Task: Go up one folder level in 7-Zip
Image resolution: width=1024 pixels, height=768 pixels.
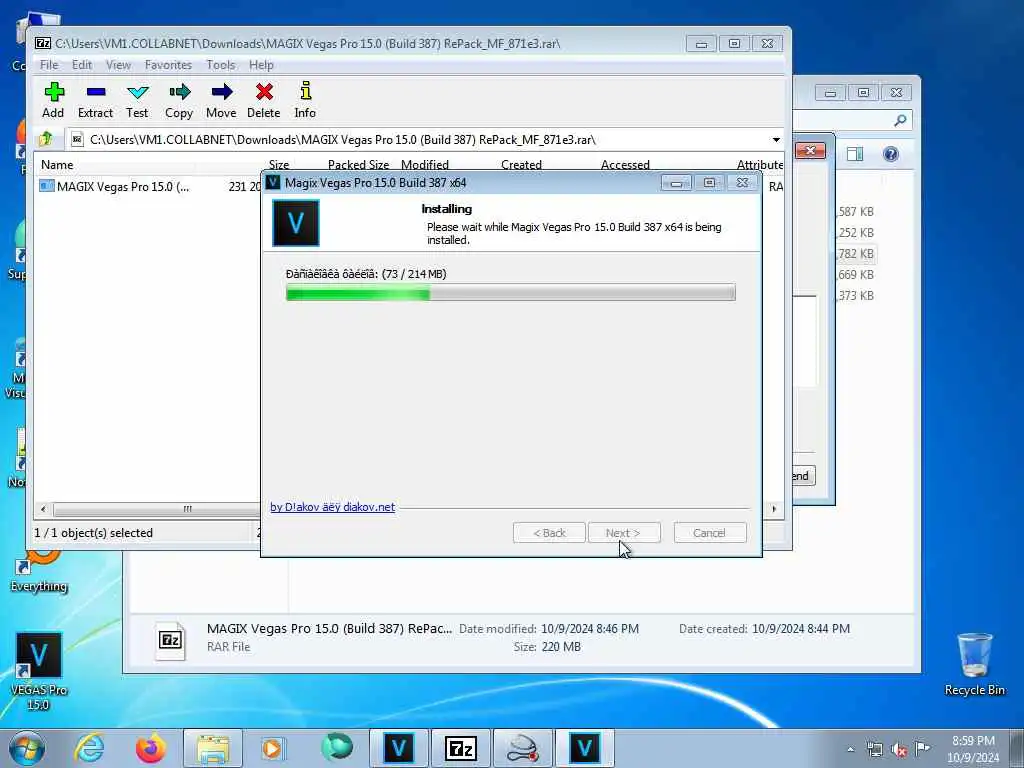Action: 46,139
